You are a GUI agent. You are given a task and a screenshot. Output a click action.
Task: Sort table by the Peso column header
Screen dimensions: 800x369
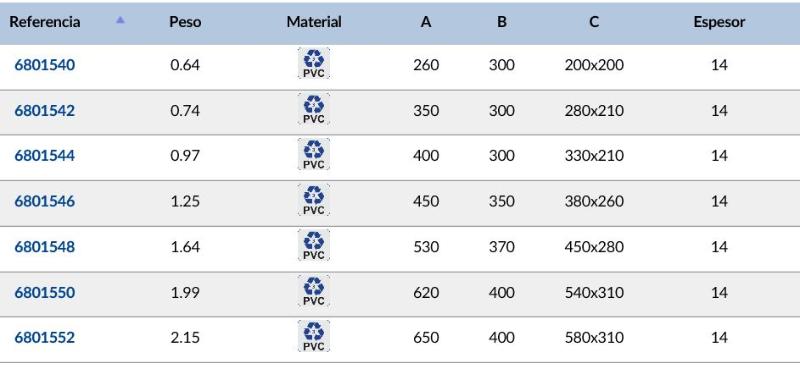click(x=185, y=22)
